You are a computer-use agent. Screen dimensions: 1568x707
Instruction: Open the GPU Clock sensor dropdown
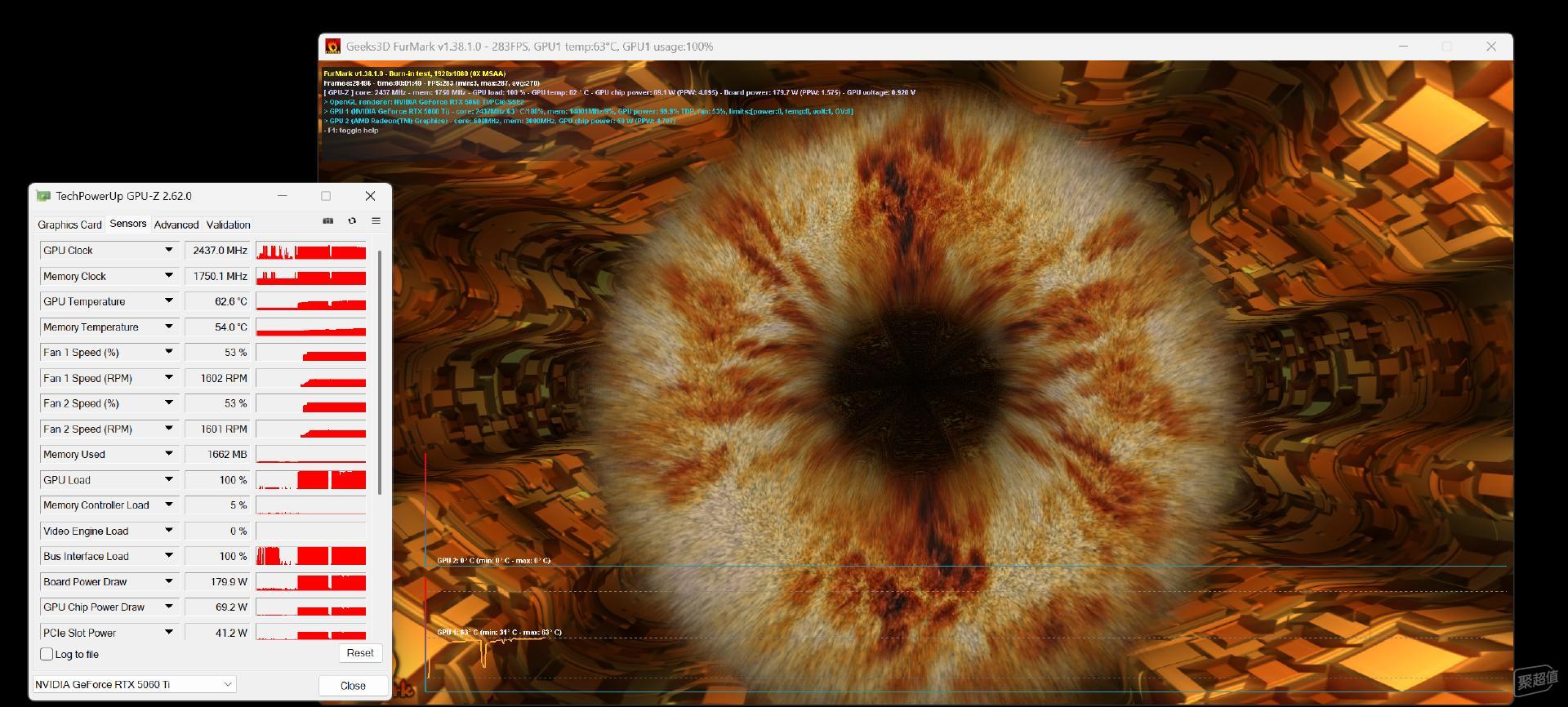coord(169,250)
